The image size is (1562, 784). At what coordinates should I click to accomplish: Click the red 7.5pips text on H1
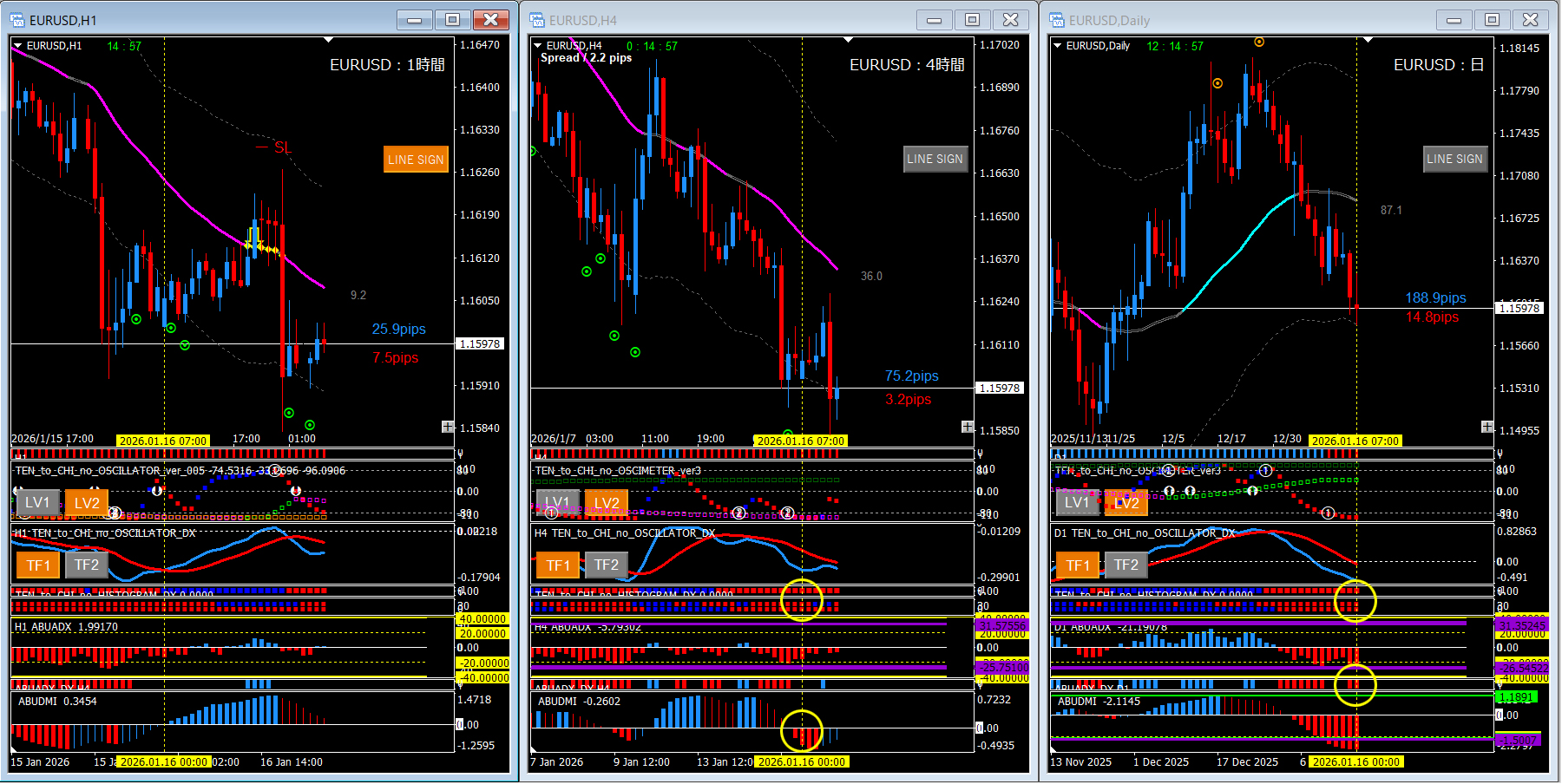click(396, 358)
